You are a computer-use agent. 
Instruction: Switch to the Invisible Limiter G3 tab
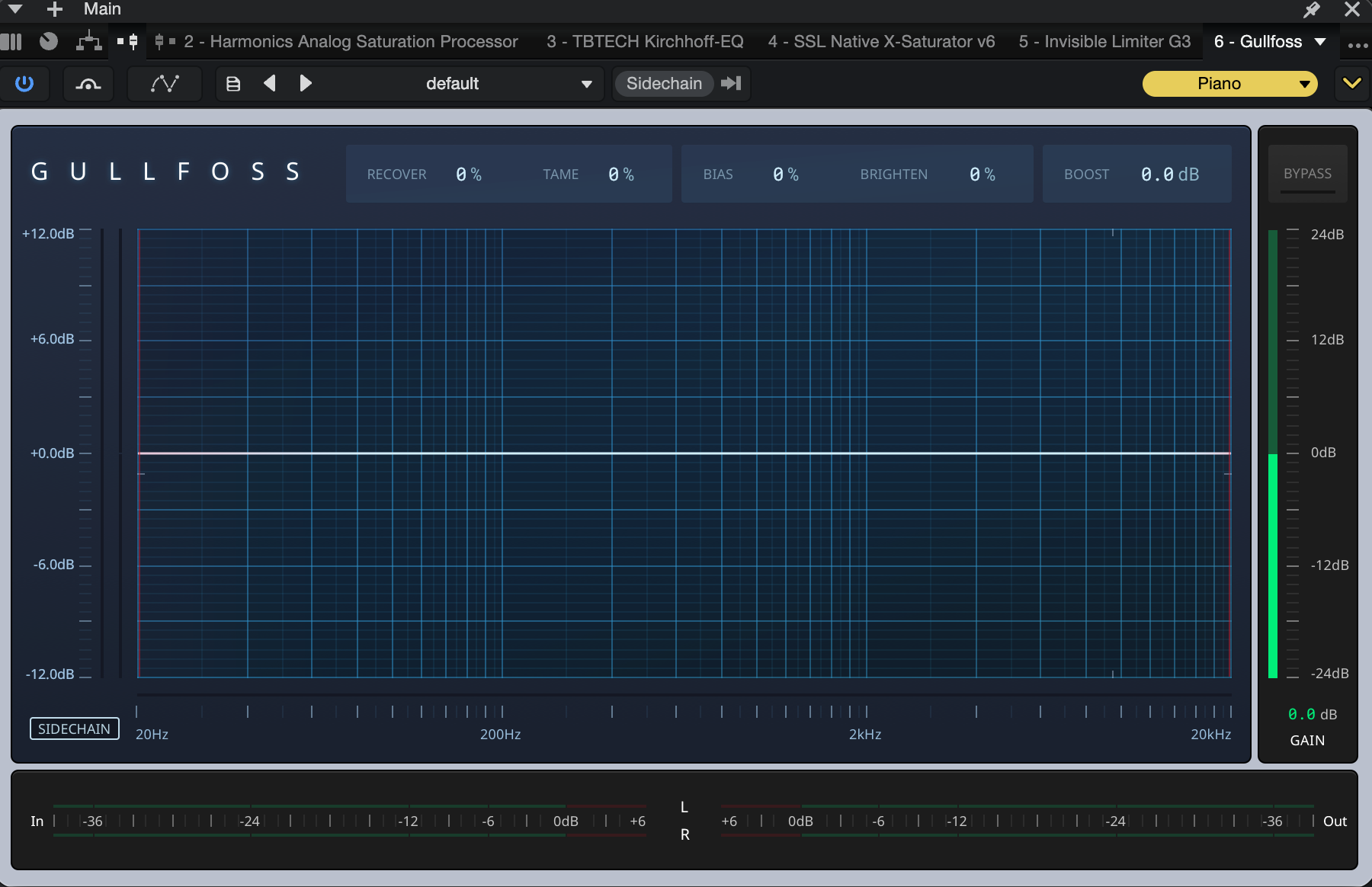[1104, 42]
